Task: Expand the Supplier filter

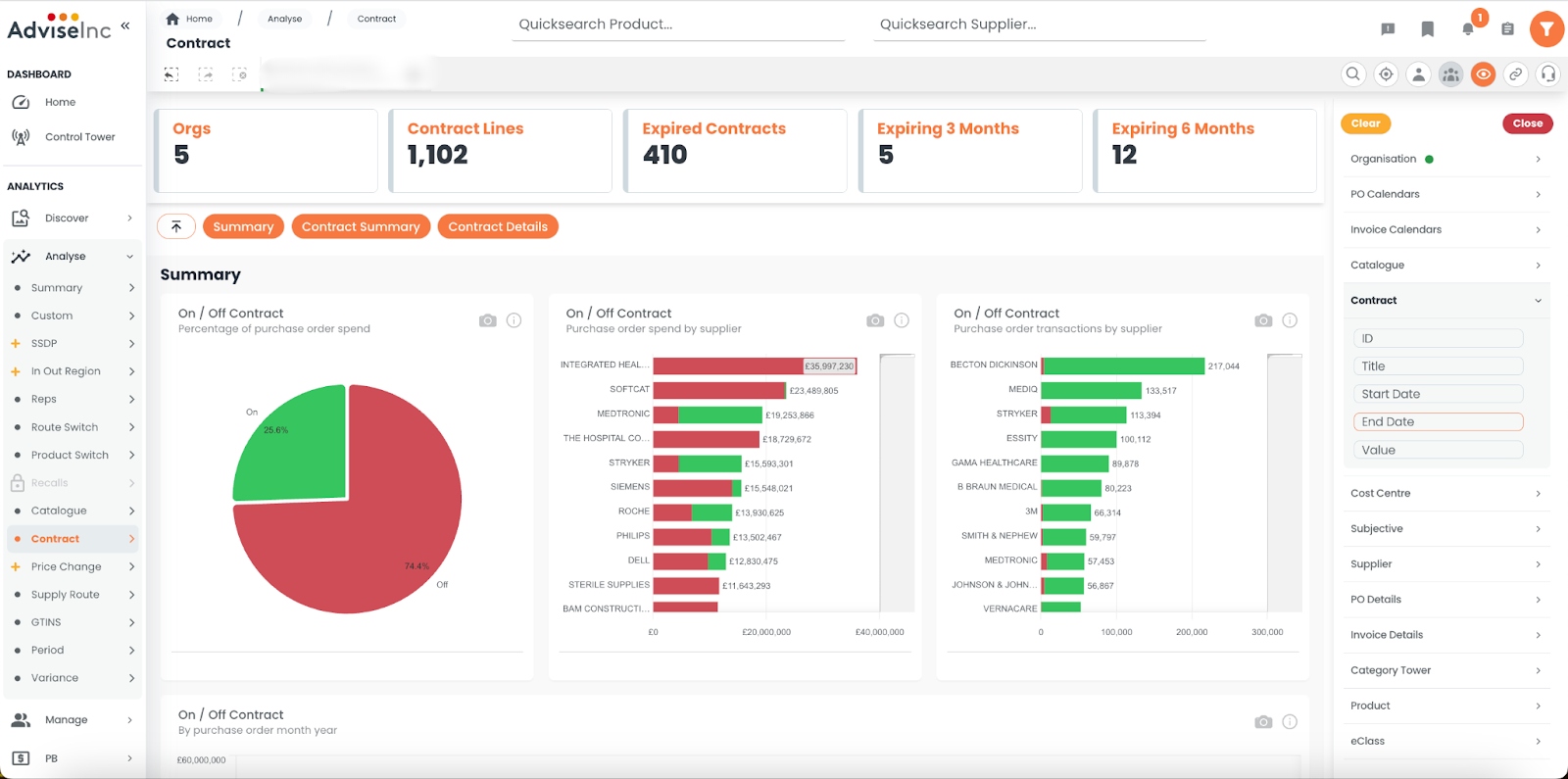Action: [x=1445, y=563]
